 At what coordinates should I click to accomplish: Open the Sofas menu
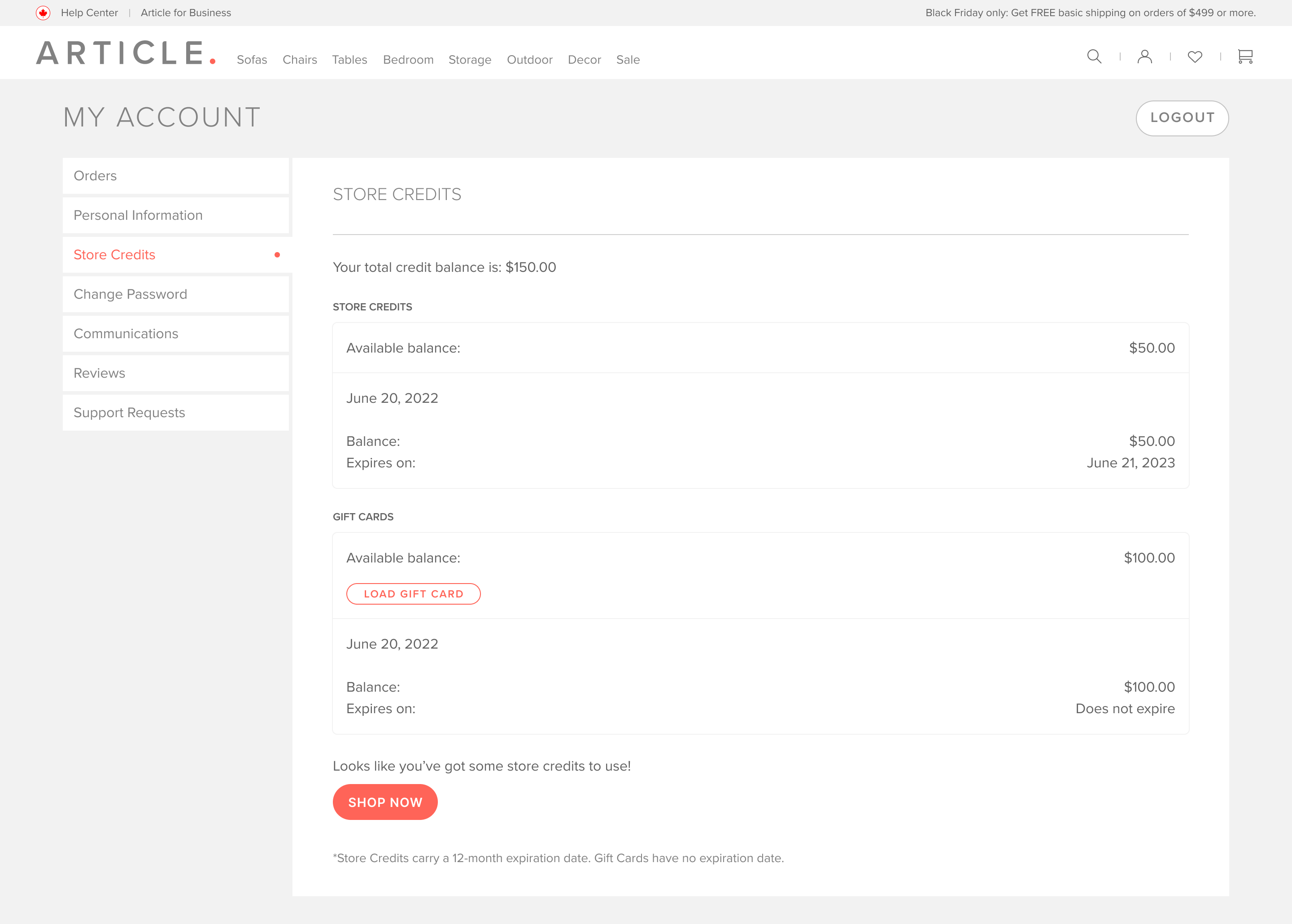252,60
